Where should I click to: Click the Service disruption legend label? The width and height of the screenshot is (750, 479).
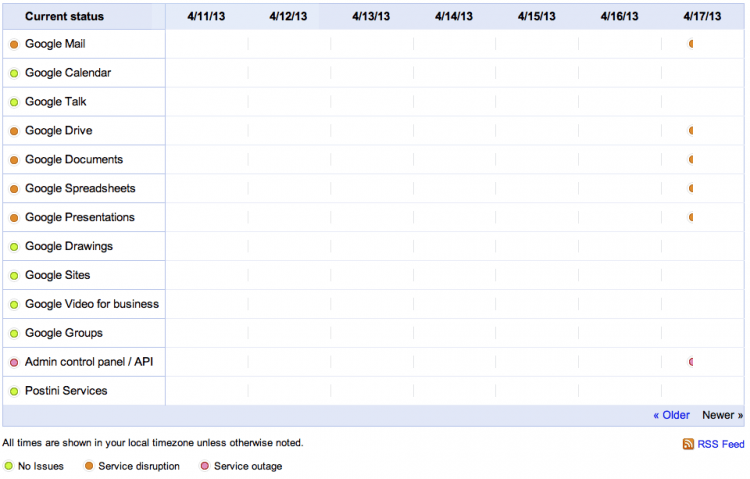pyautogui.click(x=139, y=466)
